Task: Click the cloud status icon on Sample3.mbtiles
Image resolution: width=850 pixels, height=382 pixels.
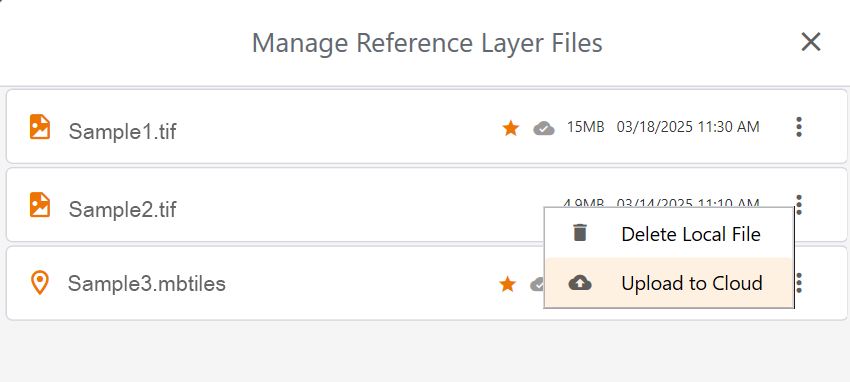Action: (537, 283)
